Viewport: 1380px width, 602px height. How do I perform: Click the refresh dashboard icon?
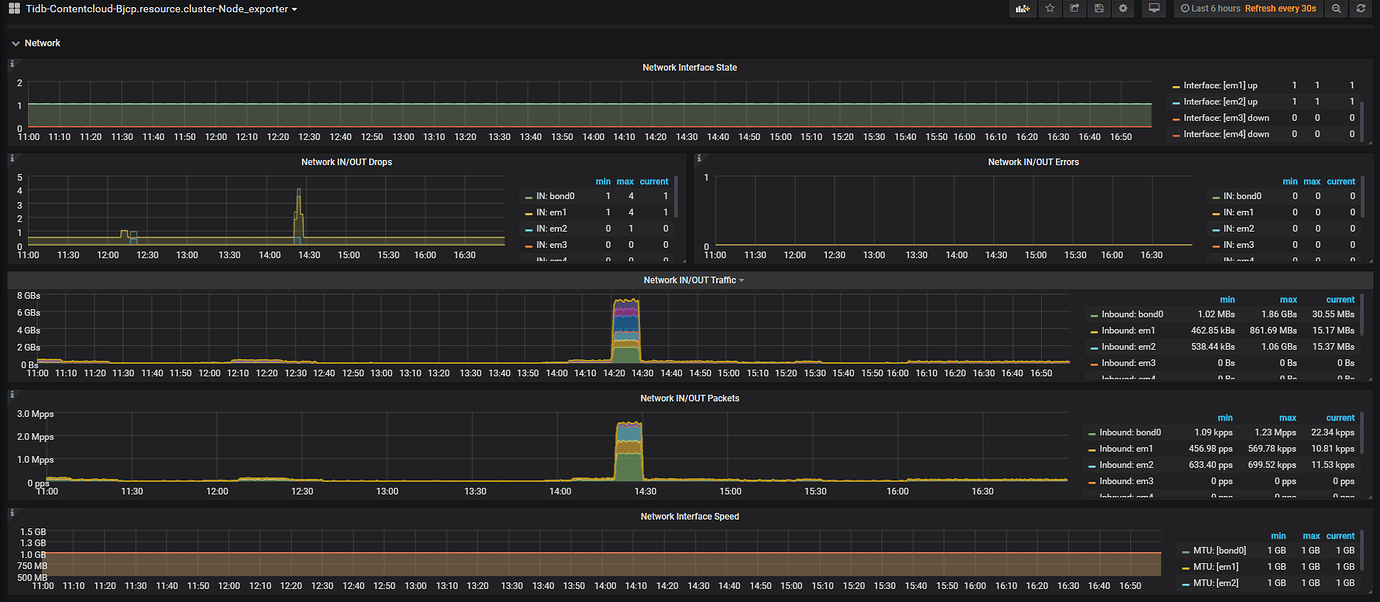(x=1360, y=9)
